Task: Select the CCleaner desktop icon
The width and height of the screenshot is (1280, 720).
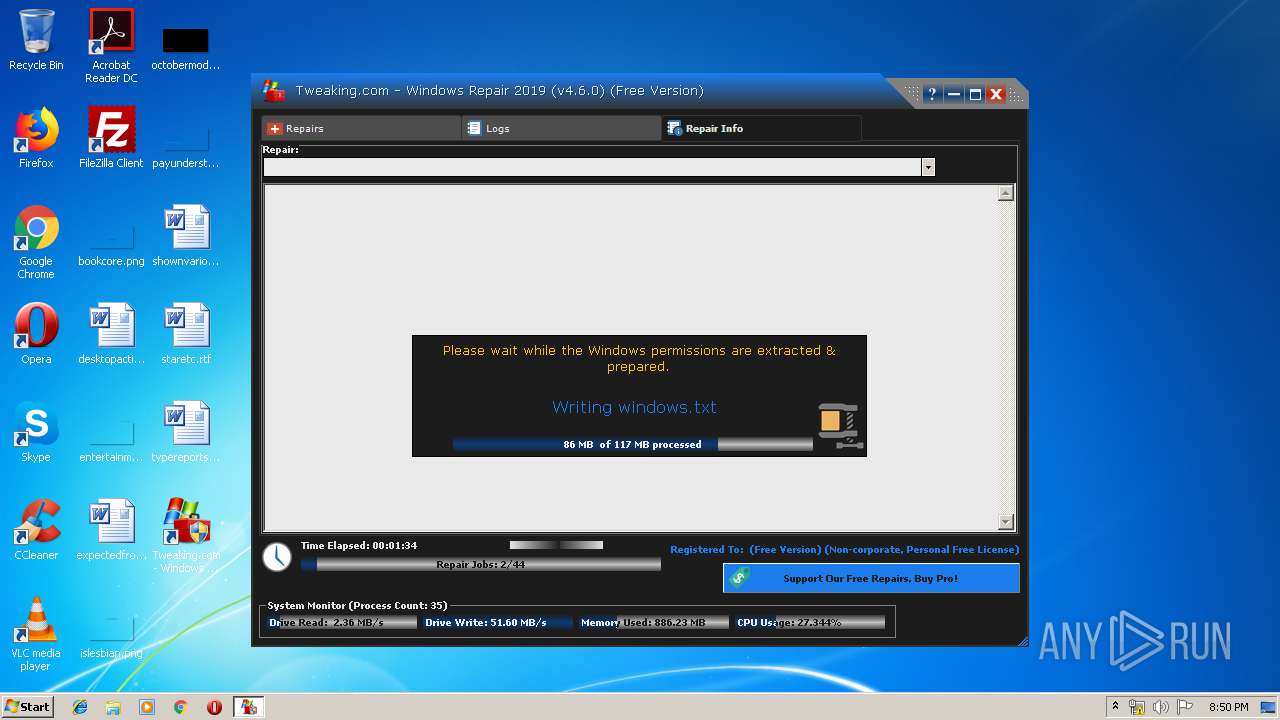Action: [x=36, y=530]
